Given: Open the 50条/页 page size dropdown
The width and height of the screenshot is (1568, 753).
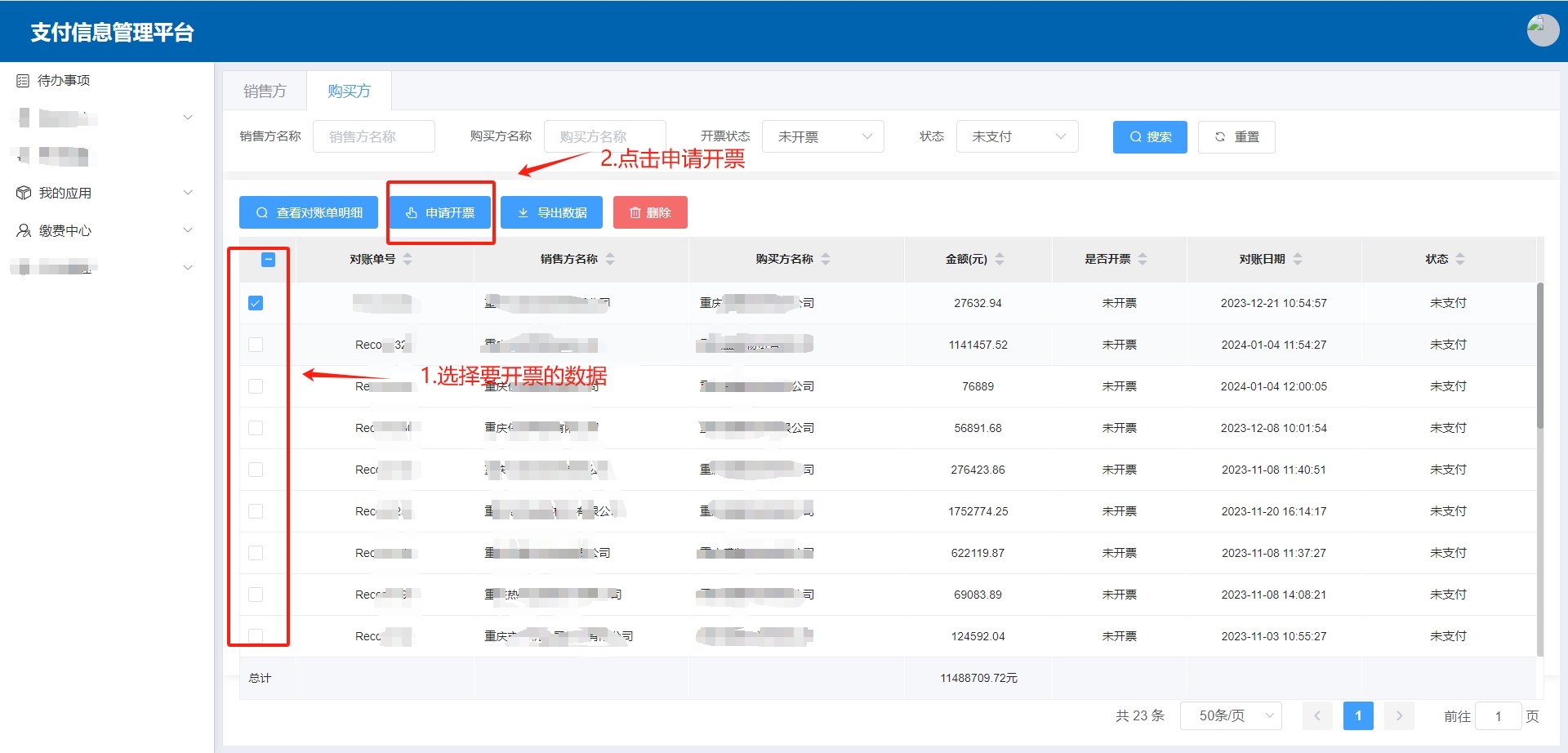Looking at the screenshot, I should click(x=1231, y=716).
